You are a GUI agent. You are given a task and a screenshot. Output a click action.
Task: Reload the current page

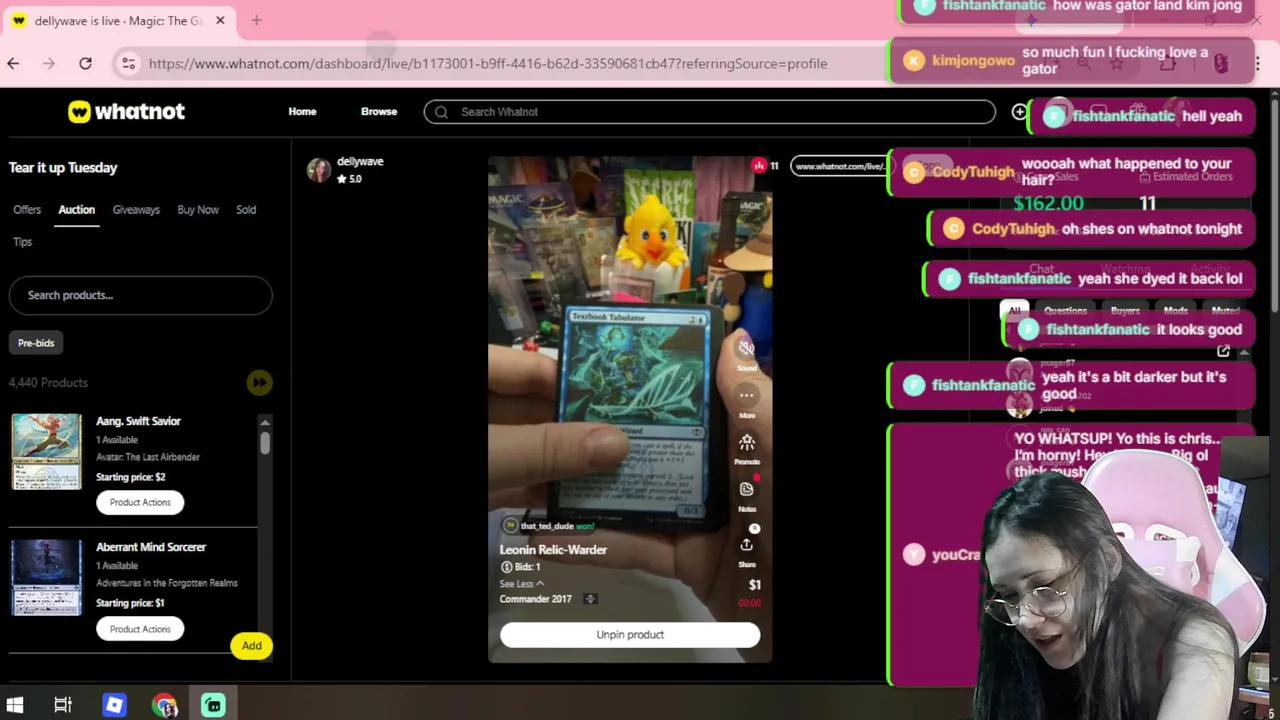[x=85, y=63]
